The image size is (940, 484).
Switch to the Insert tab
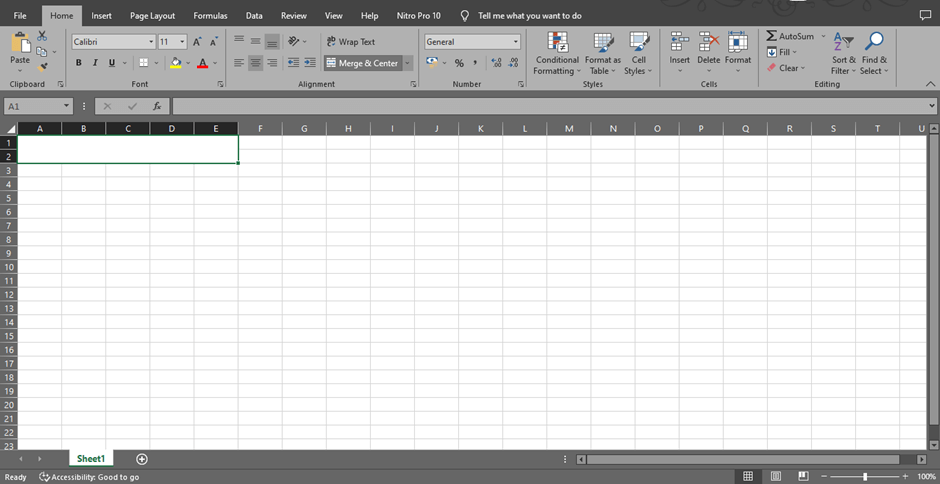pos(101,16)
